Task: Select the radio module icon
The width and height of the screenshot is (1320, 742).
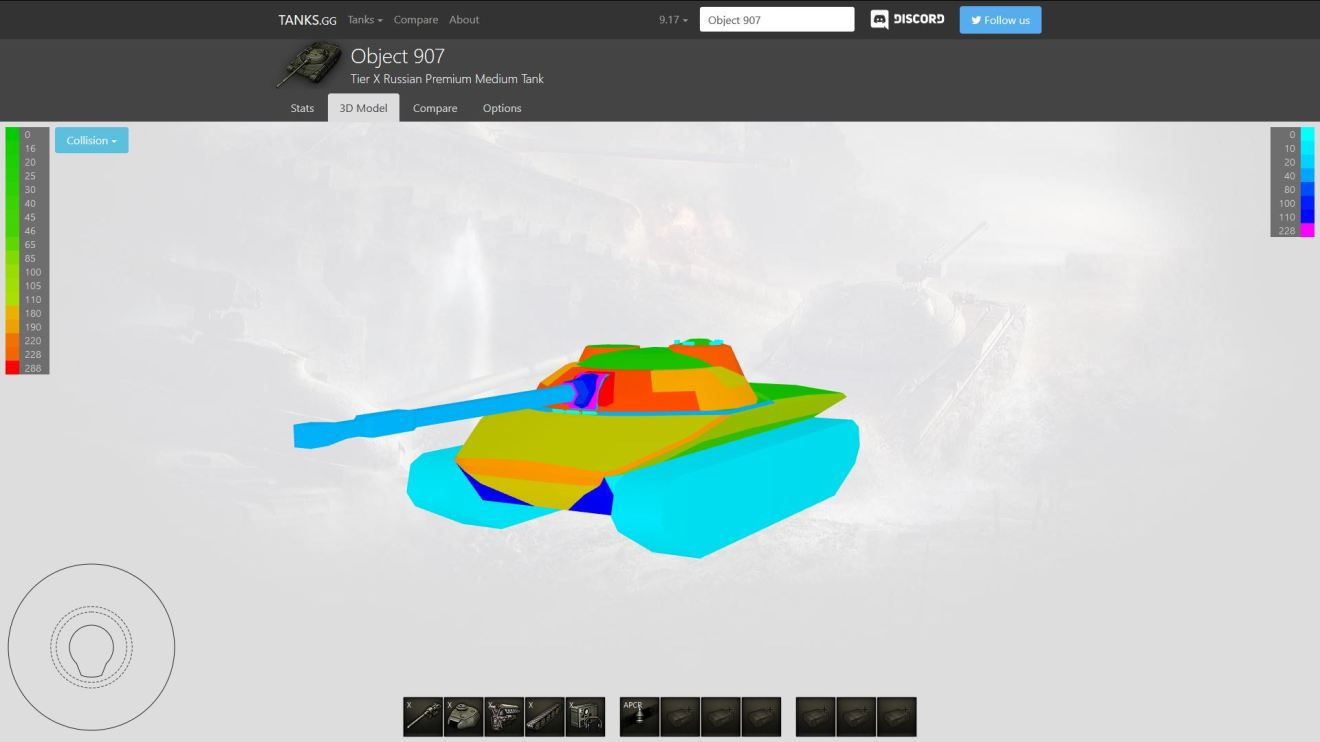Action: 585,716
